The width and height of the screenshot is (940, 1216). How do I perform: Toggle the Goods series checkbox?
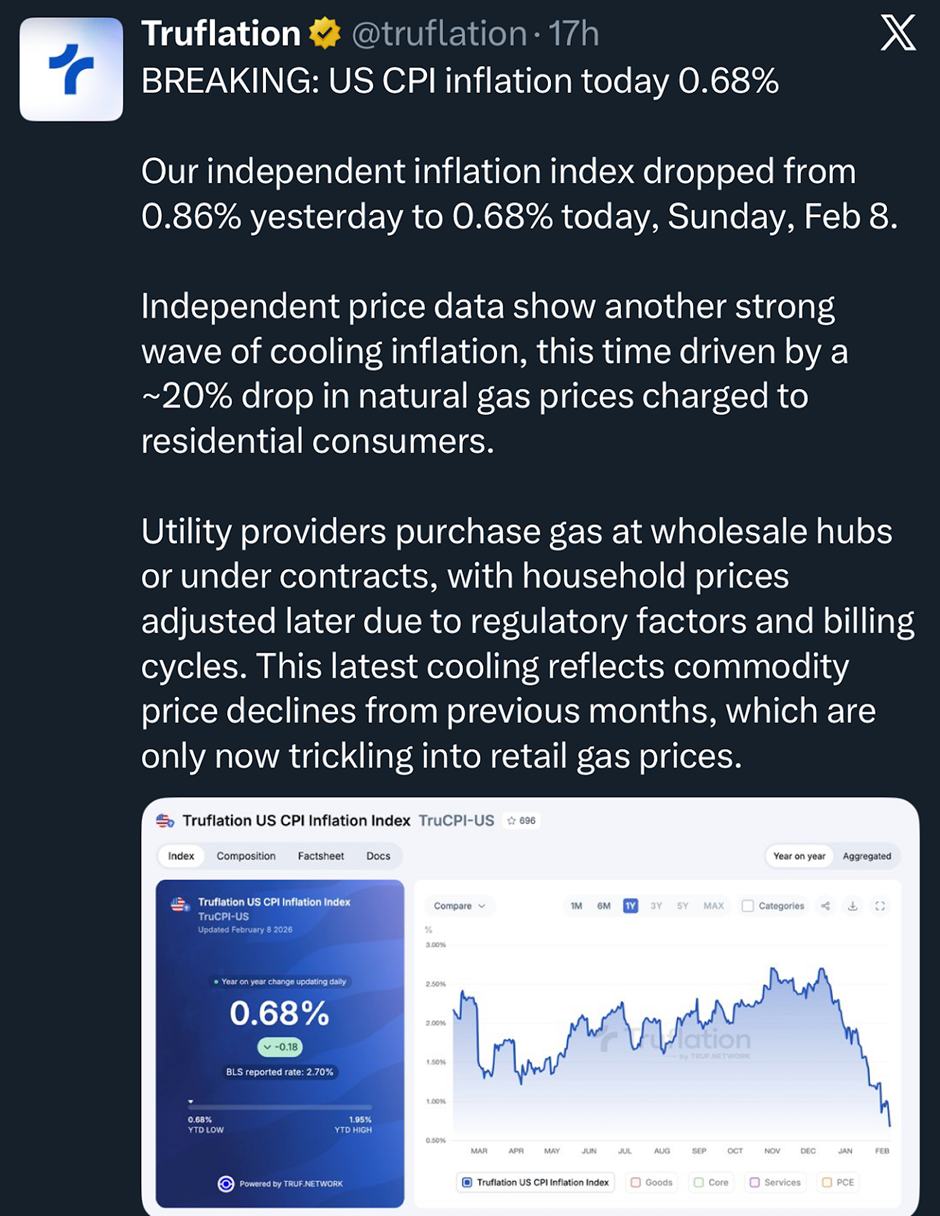tap(635, 1182)
